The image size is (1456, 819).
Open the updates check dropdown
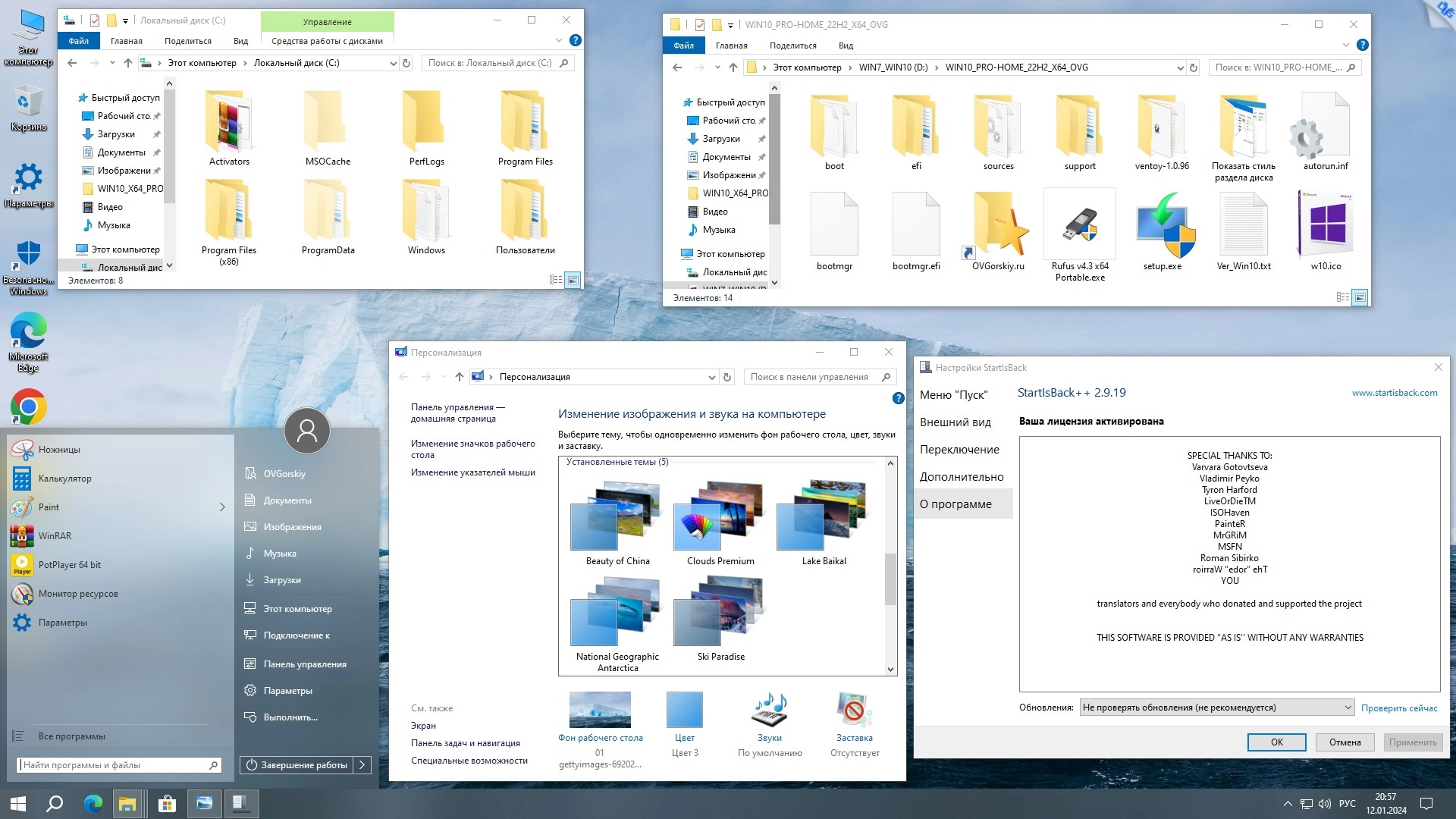[1217, 708]
